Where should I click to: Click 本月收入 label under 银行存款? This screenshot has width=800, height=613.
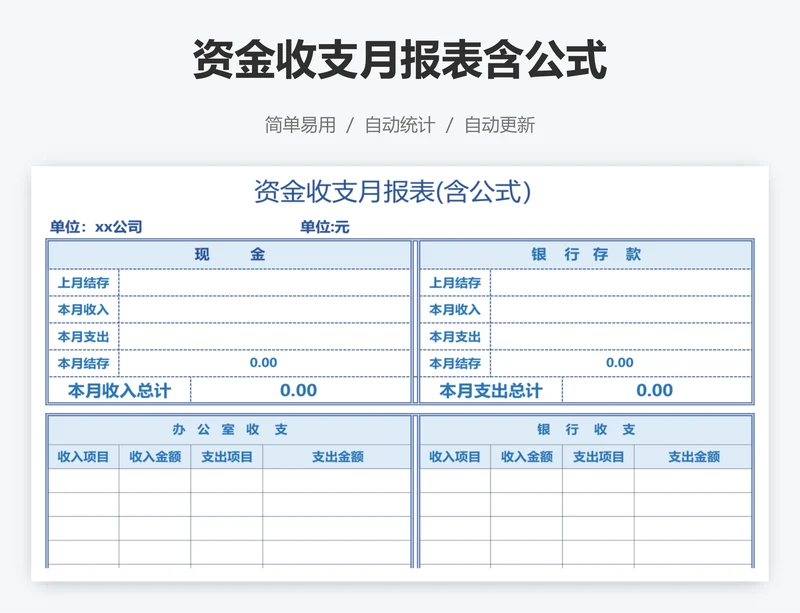click(455, 310)
